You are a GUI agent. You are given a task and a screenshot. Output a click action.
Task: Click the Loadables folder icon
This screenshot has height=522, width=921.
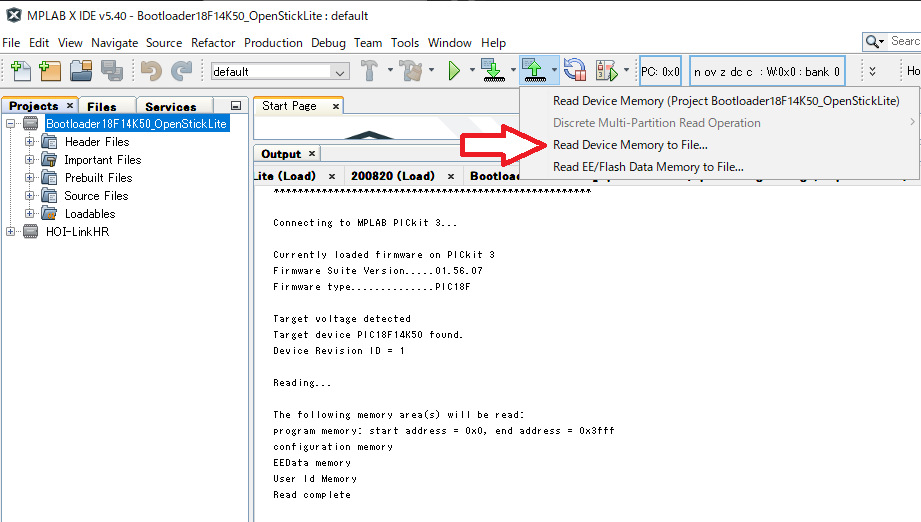tap(49, 214)
